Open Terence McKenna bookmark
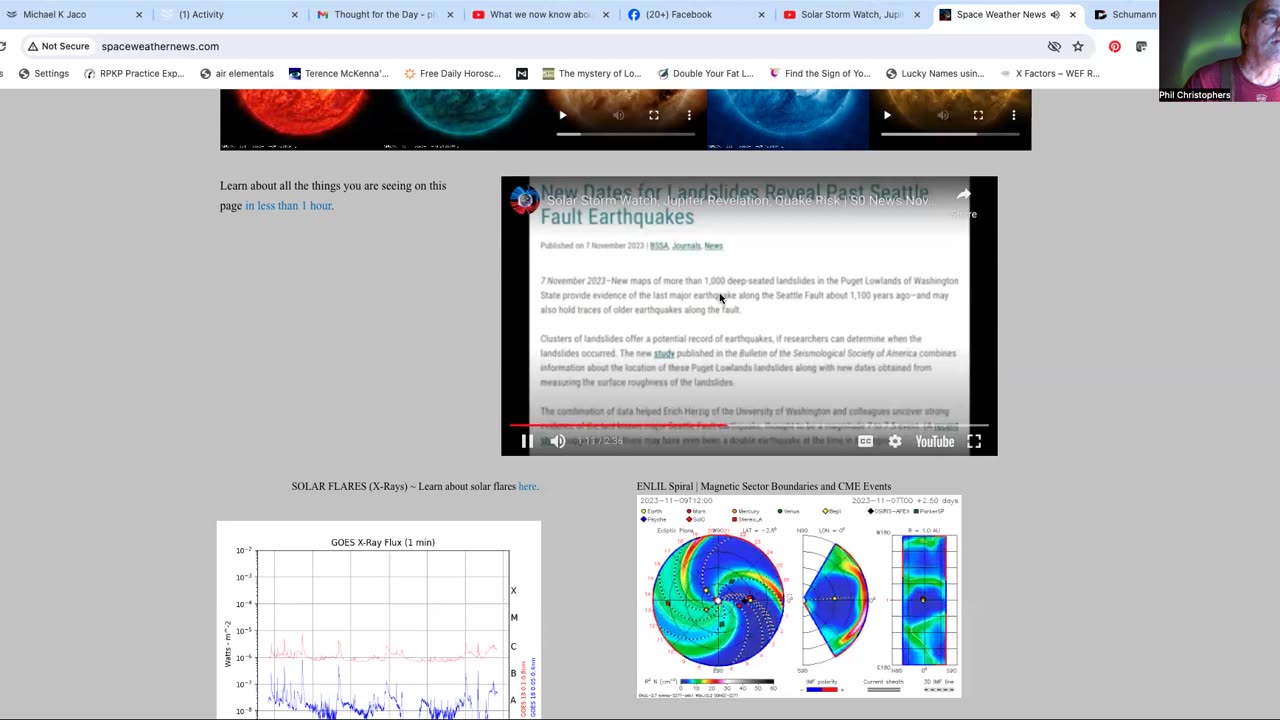The image size is (1280, 720). point(338,73)
